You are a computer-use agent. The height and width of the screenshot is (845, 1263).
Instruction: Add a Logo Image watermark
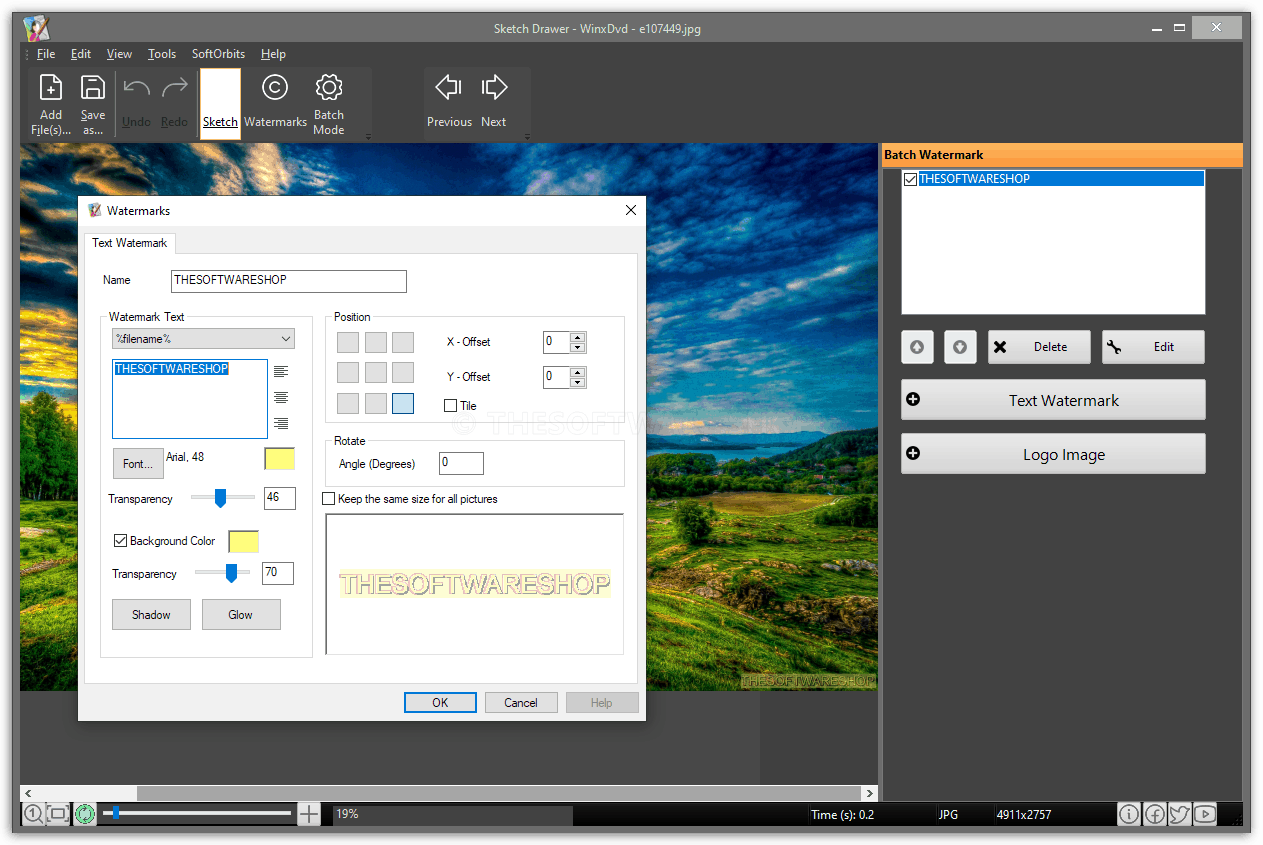[x=1053, y=454]
